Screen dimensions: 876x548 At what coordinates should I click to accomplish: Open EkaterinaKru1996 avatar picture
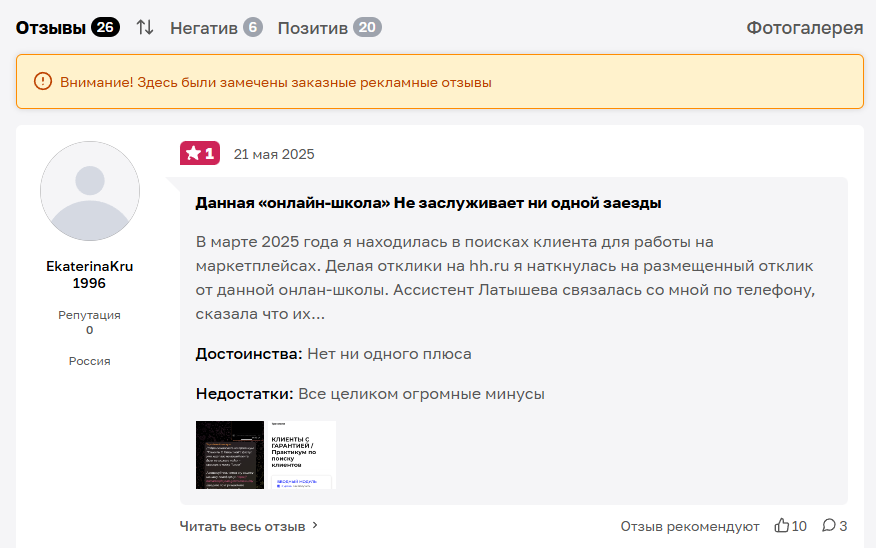tap(90, 191)
